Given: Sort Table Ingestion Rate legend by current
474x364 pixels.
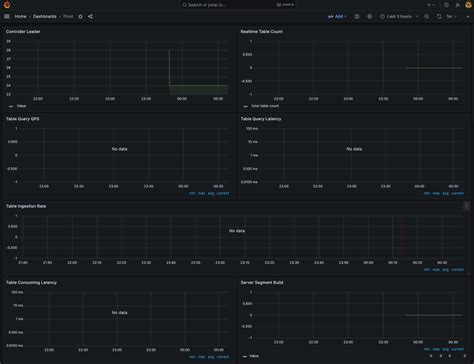Looking at the screenshot, I should tap(457, 270).
